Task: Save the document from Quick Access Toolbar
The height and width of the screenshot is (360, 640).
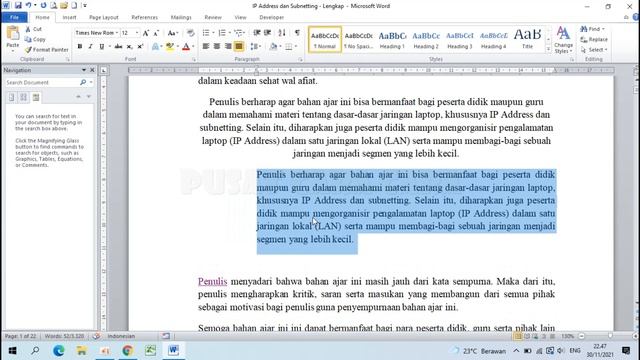Action: (x=18, y=5)
